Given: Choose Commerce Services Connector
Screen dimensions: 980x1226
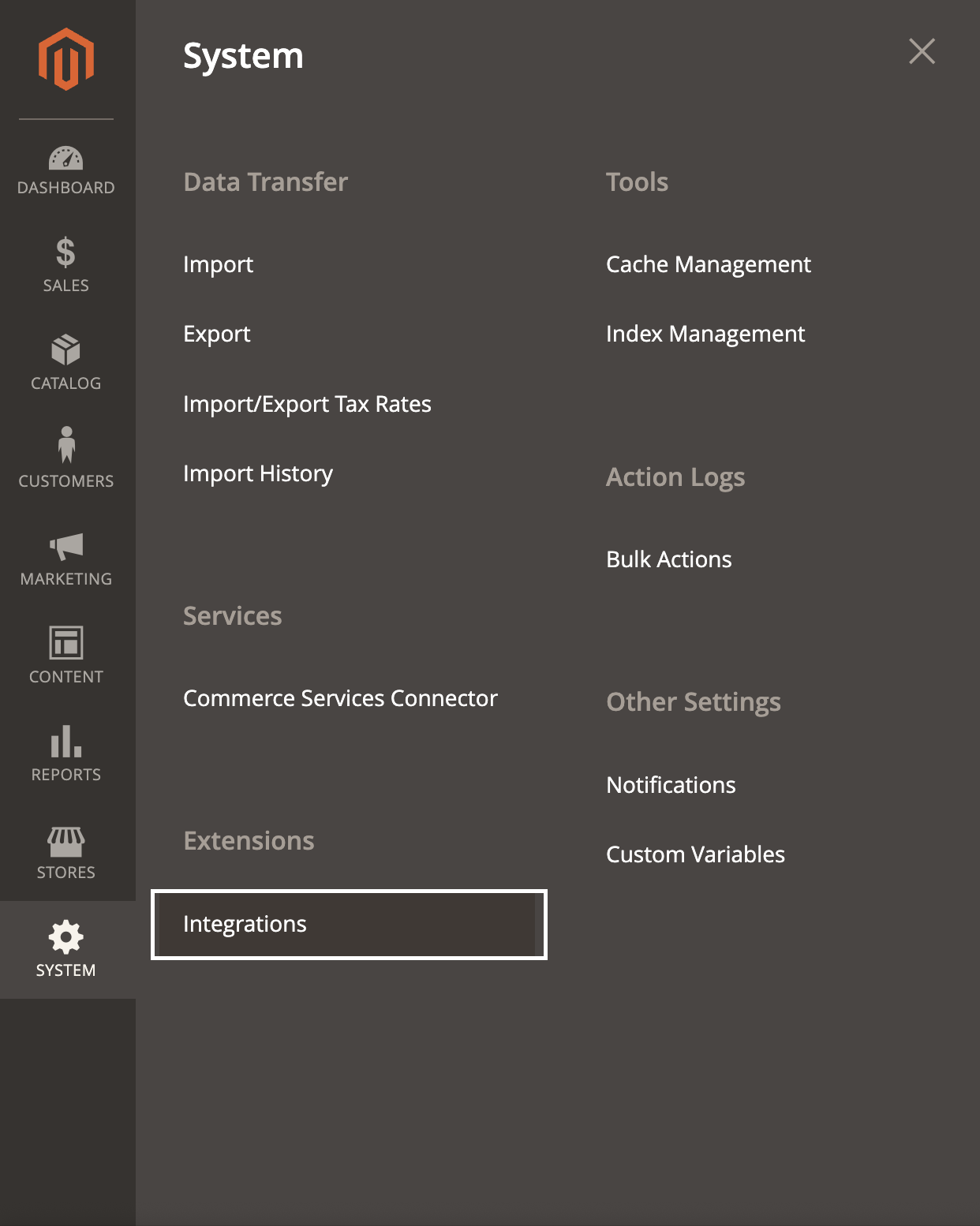Looking at the screenshot, I should 340,698.
